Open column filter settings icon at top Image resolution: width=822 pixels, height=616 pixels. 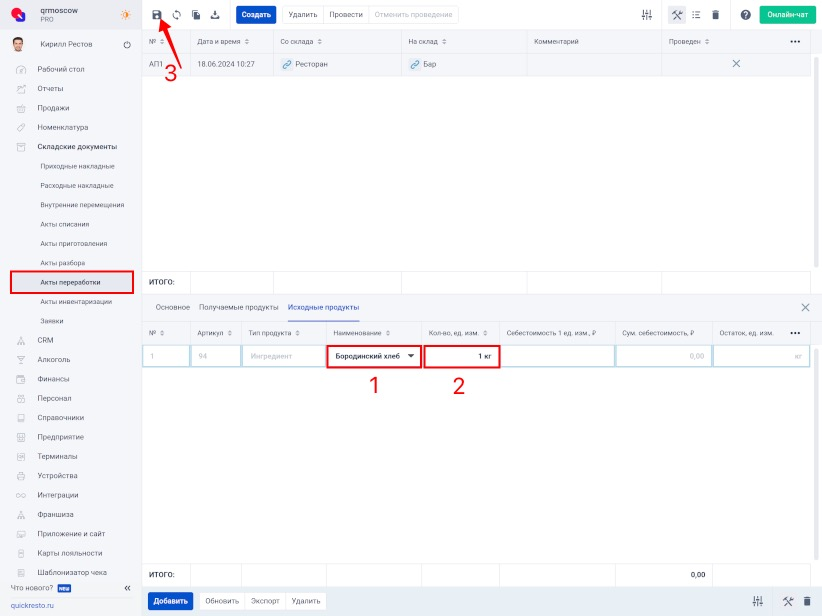[x=647, y=15]
